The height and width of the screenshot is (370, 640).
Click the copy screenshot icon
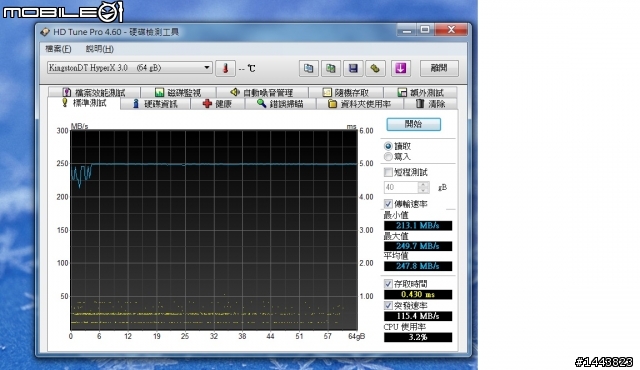pyautogui.click(x=331, y=68)
